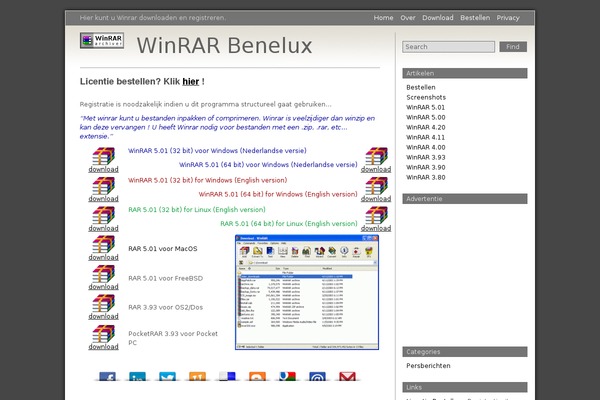This screenshot has height=400, width=600.
Task: Open the WinRAR program screenshot thumbnail
Action: pyautogui.click(x=307, y=292)
